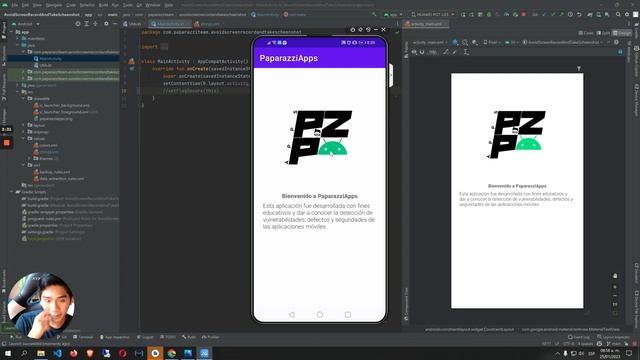The image size is (640, 360).
Task: Click the warning icon in code gutter
Action: (131, 61)
